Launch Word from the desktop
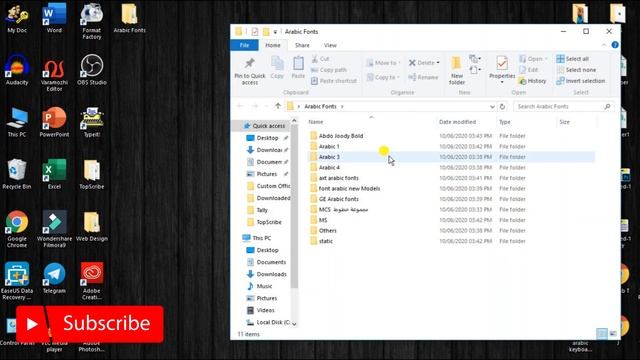The height and width of the screenshot is (360, 640). coord(54,19)
